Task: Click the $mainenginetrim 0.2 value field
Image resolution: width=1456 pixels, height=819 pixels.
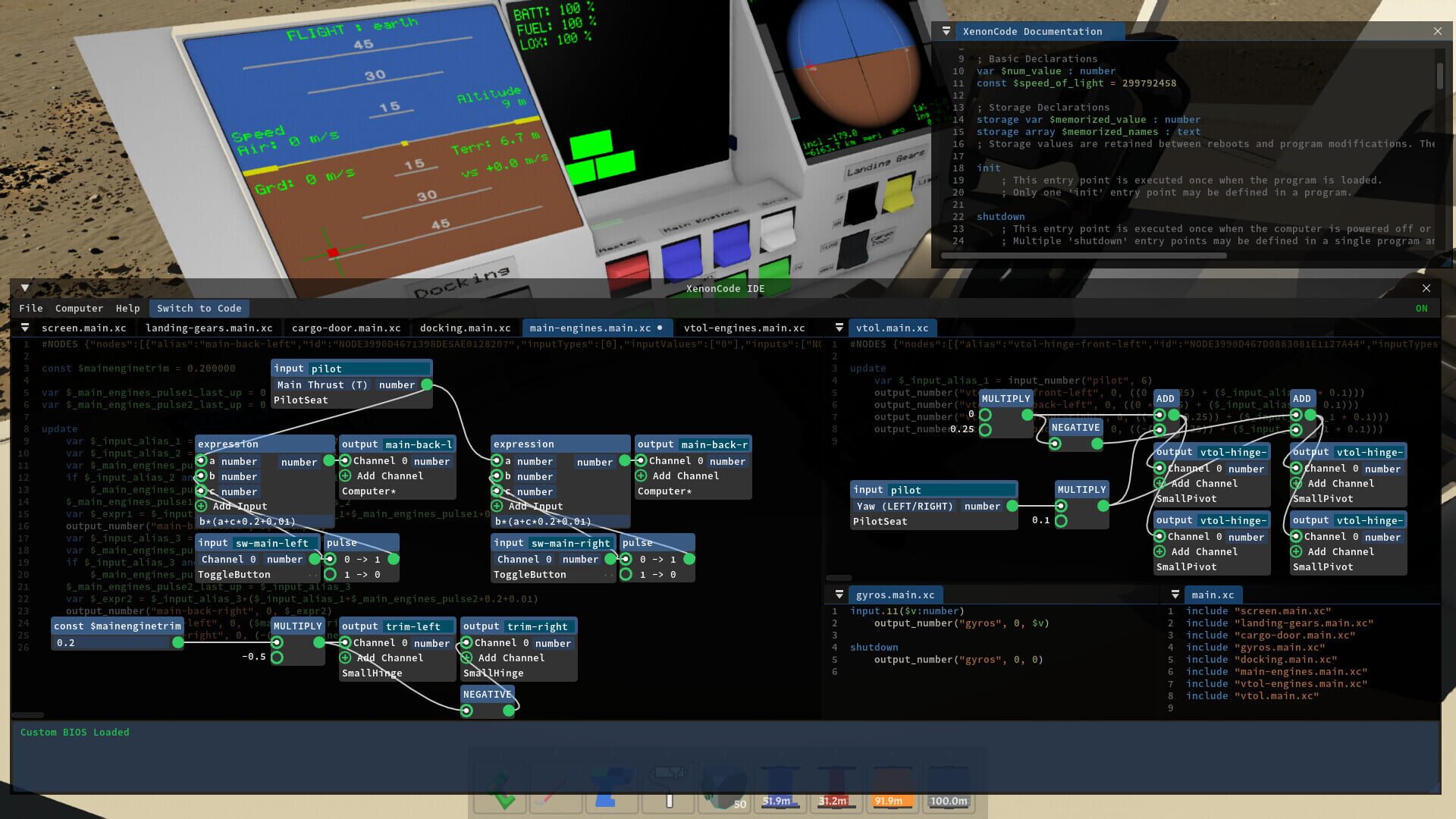Action: (112, 643)
